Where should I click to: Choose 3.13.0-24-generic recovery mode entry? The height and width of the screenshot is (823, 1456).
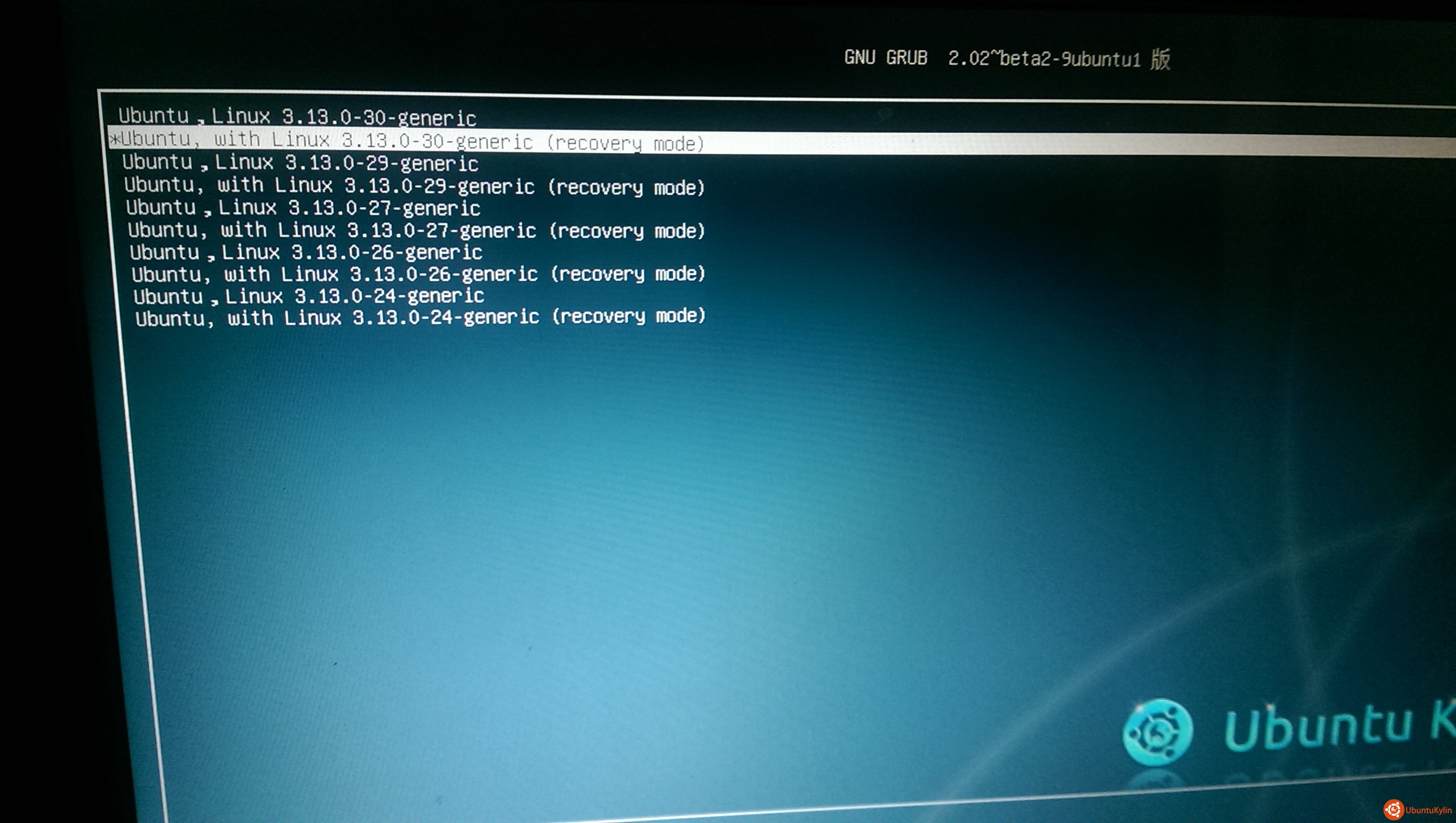[421, 317]
